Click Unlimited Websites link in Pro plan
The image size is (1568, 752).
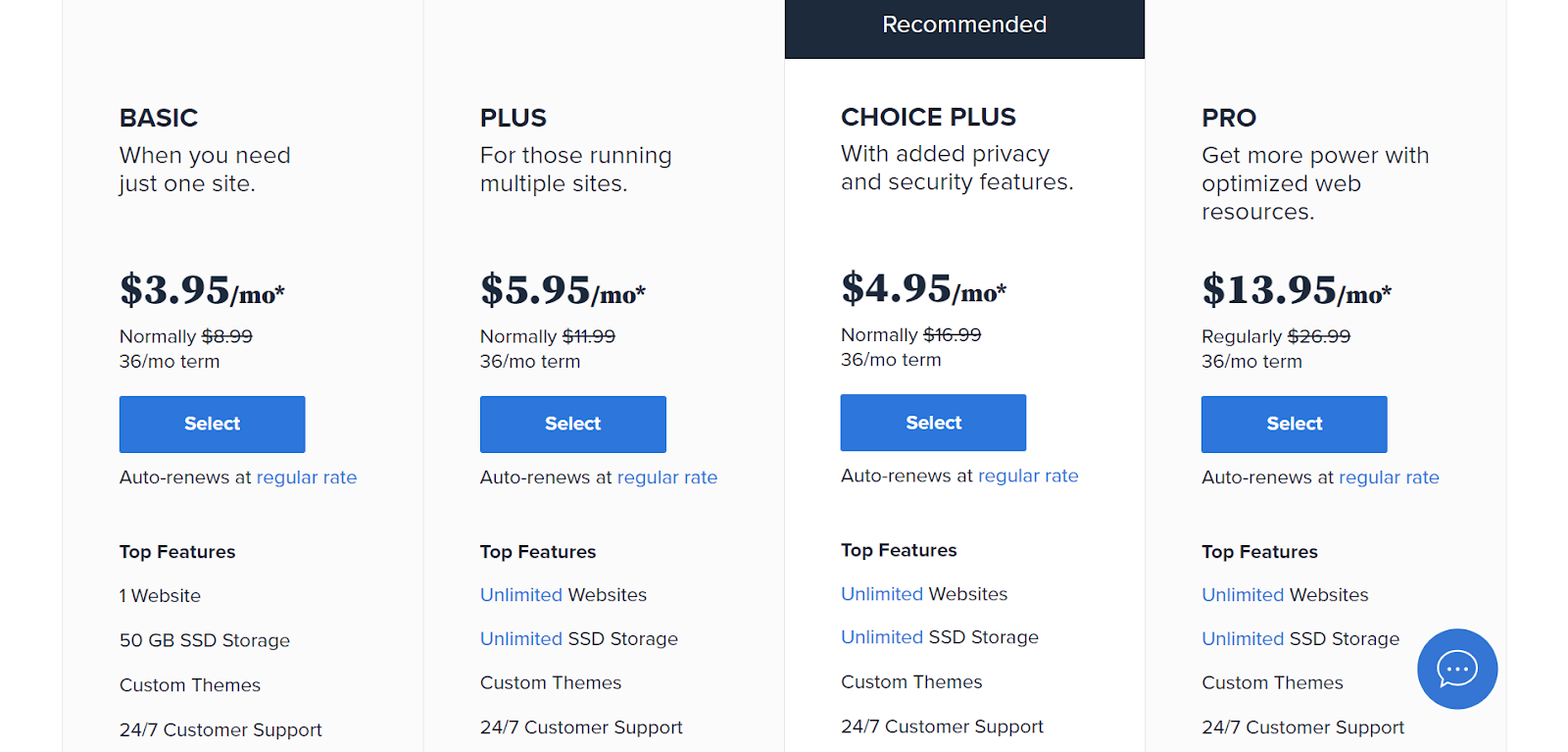1243,595
